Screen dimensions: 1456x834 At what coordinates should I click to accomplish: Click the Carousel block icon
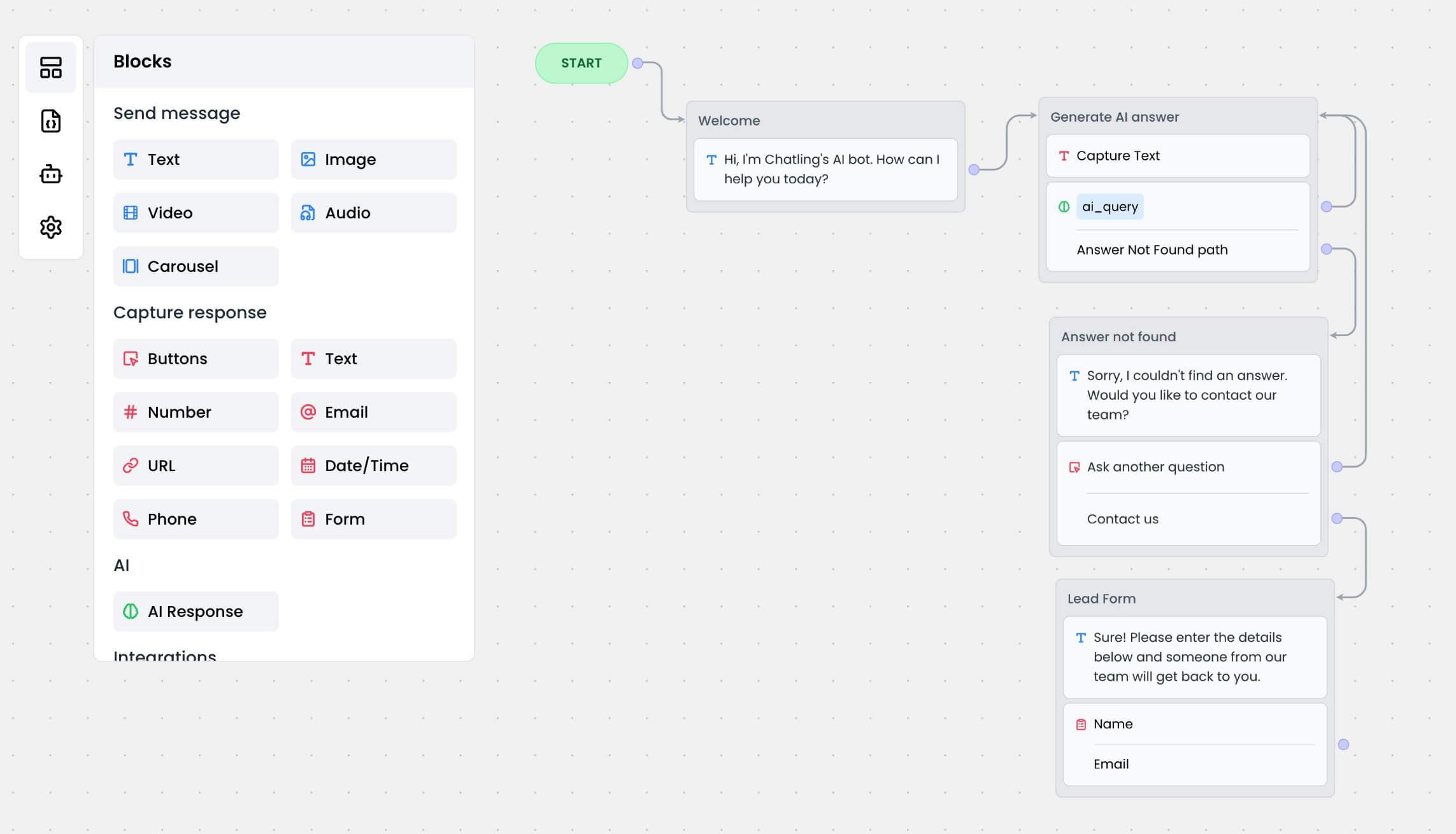coord(131,266)
